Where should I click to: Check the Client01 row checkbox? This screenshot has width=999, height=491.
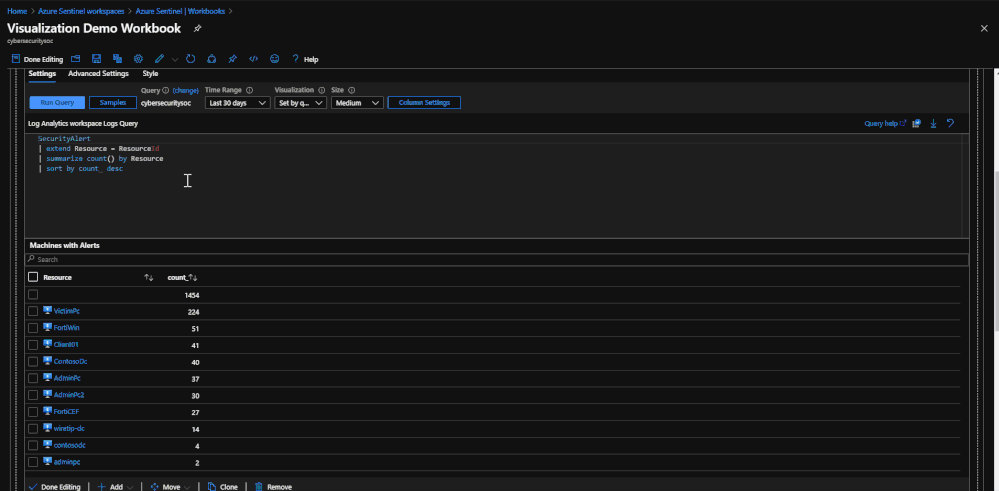tap(33, 345)
